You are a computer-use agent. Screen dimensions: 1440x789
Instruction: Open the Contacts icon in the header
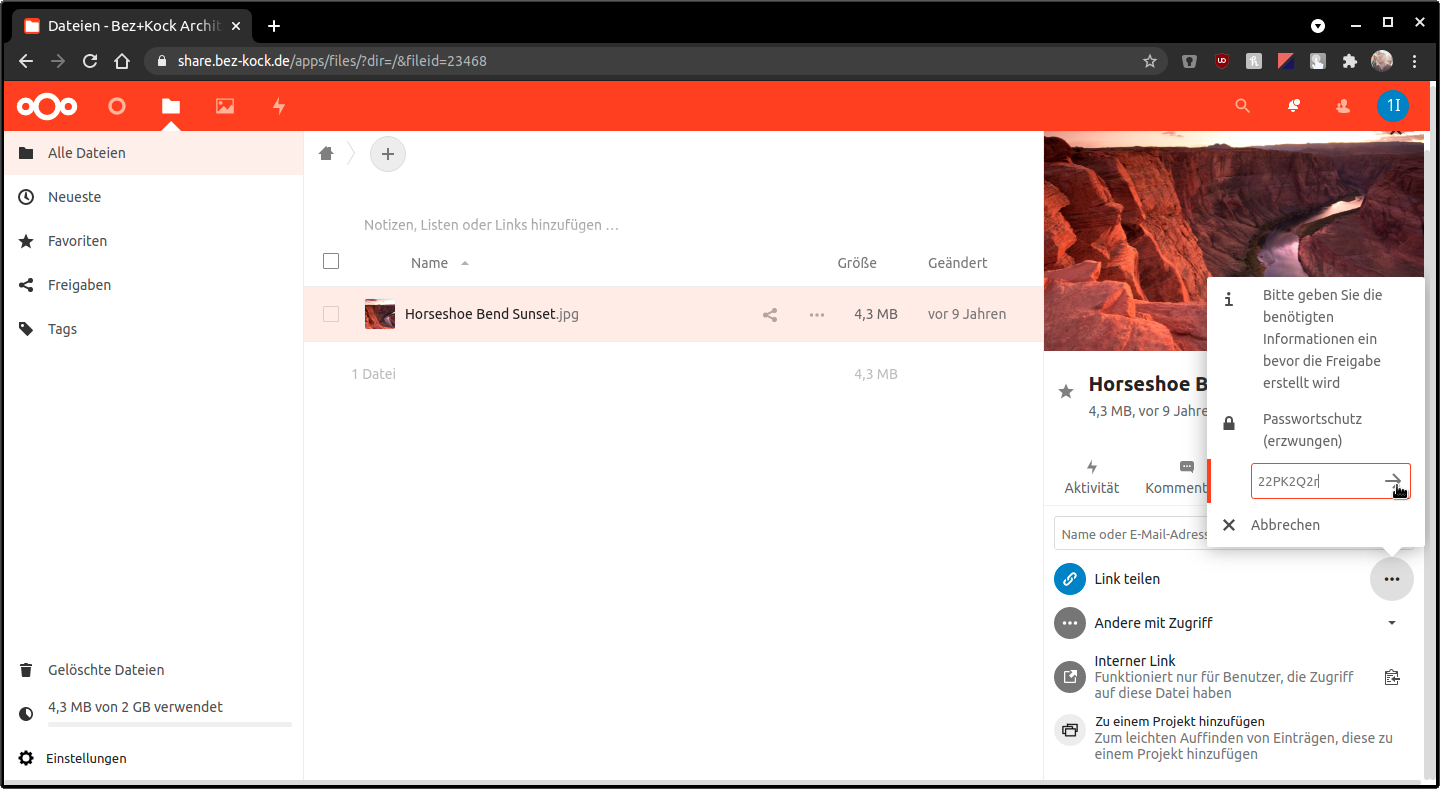coord(1343,106)
